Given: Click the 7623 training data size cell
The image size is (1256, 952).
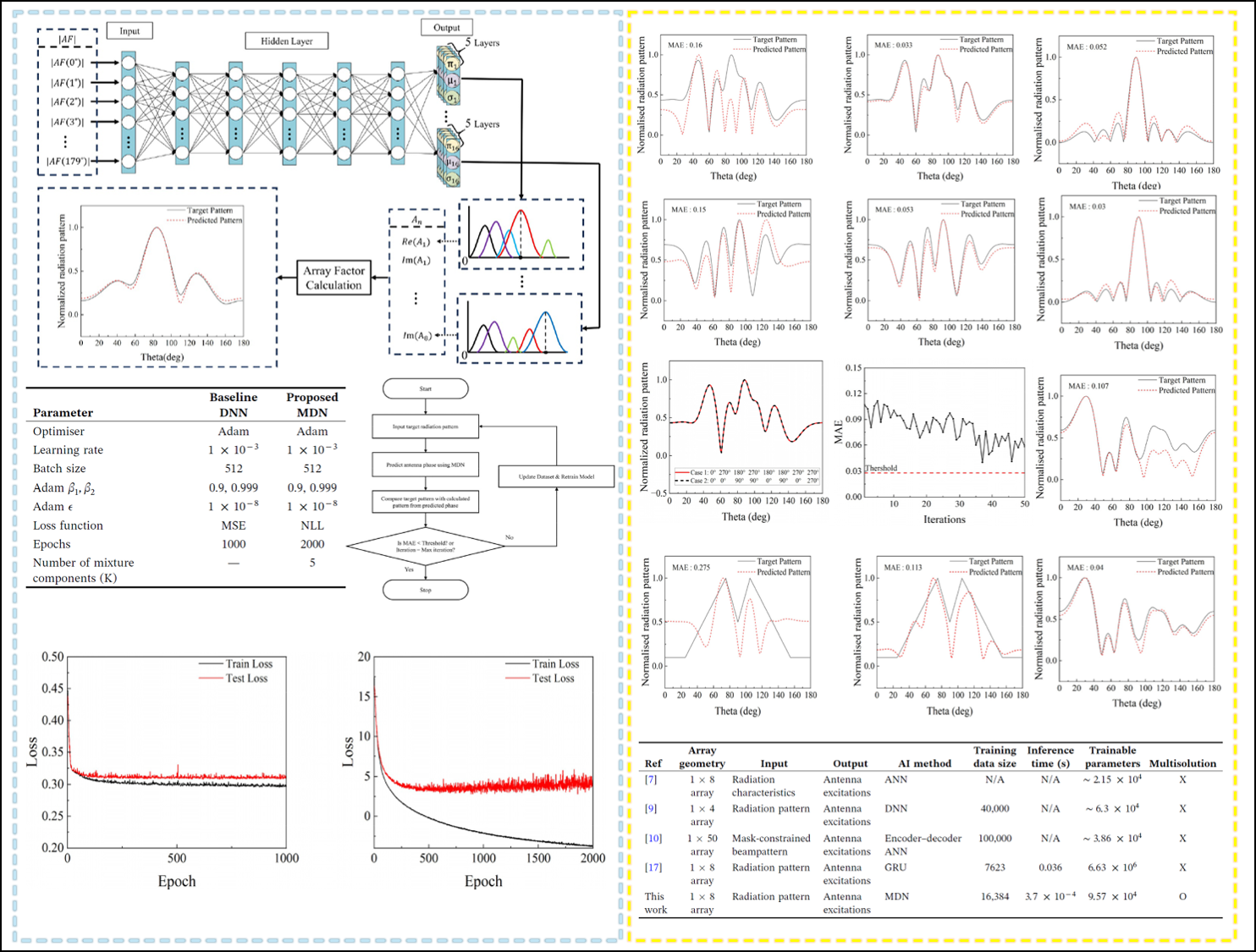Looking at the screenshot, I should tap(994, 867).
